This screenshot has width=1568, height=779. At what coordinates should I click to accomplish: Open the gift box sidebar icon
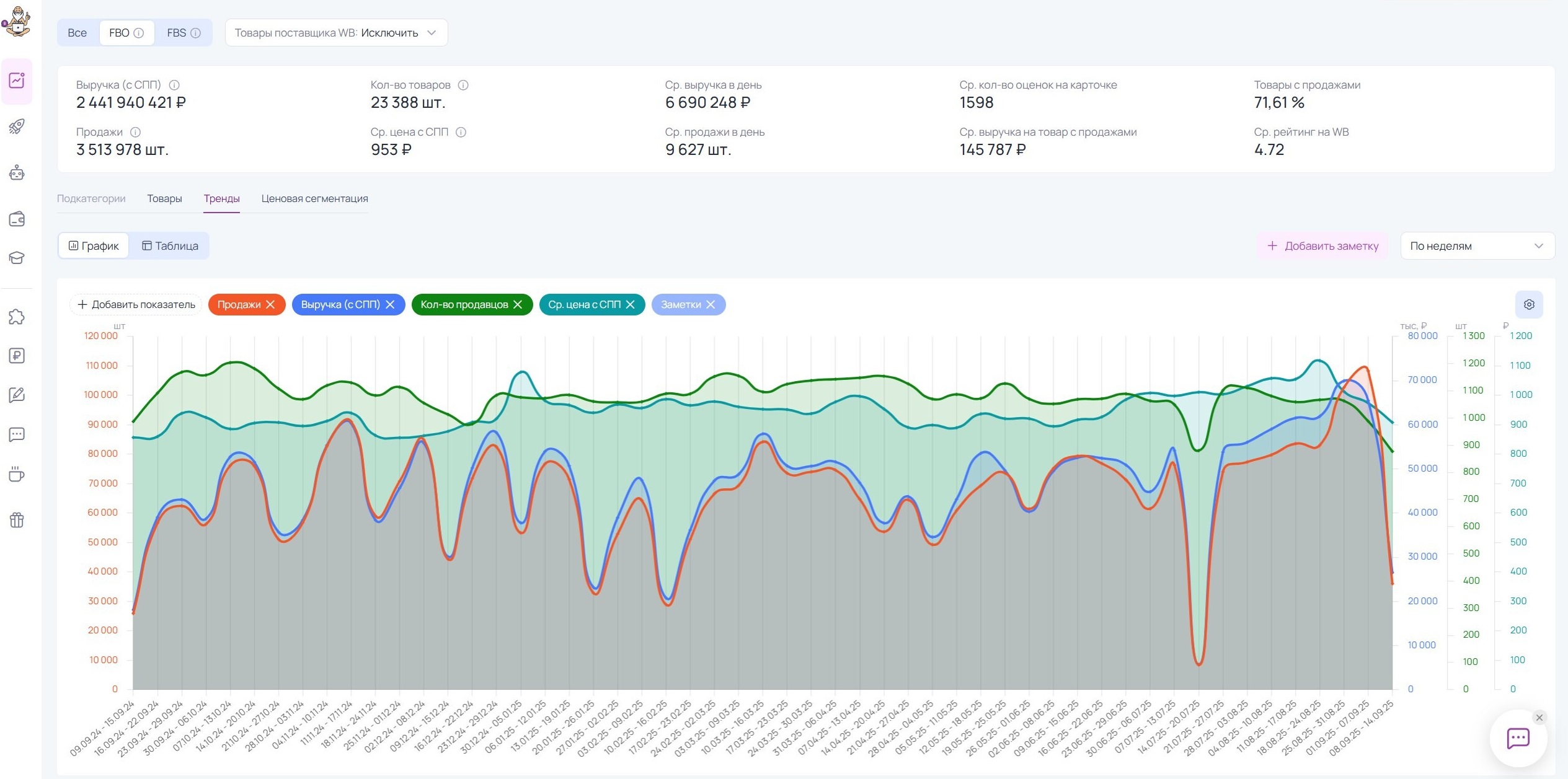click(x=17, y=520)
